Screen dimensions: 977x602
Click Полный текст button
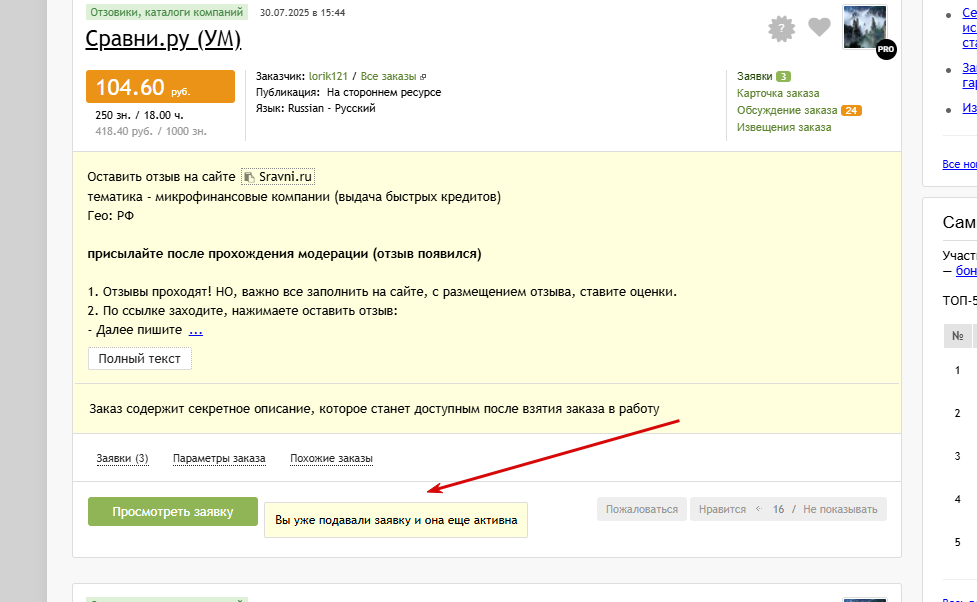pyautogui.click(x=140, y=358)
